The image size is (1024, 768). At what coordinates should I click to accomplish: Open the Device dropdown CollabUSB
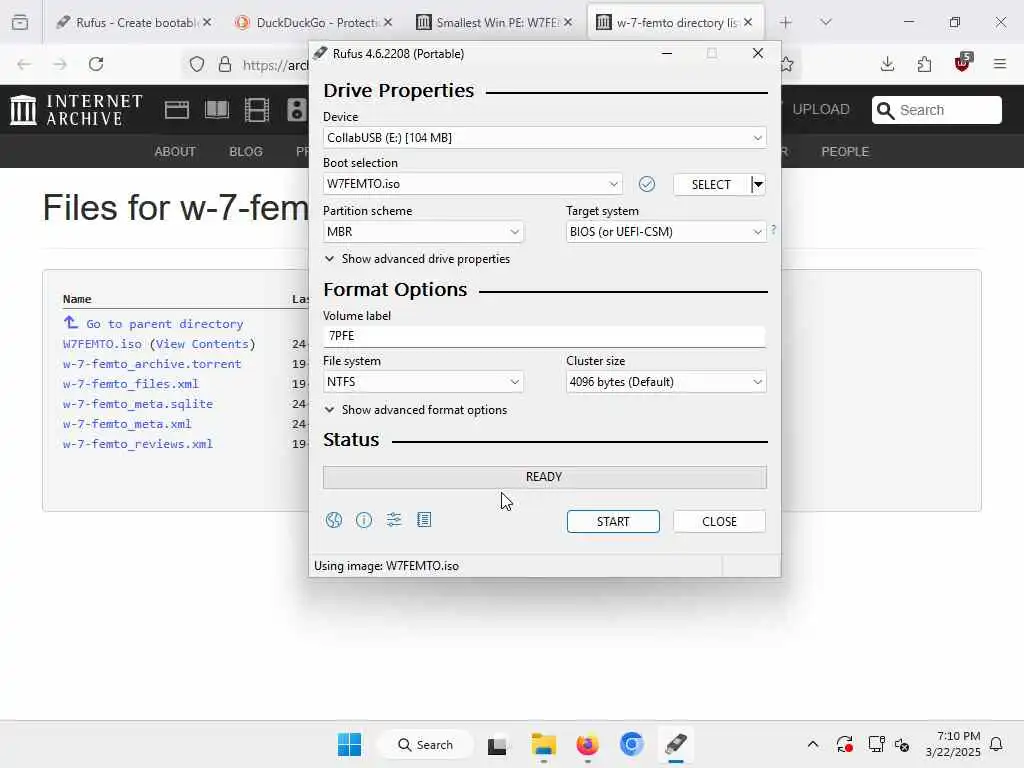click(544, 138)
